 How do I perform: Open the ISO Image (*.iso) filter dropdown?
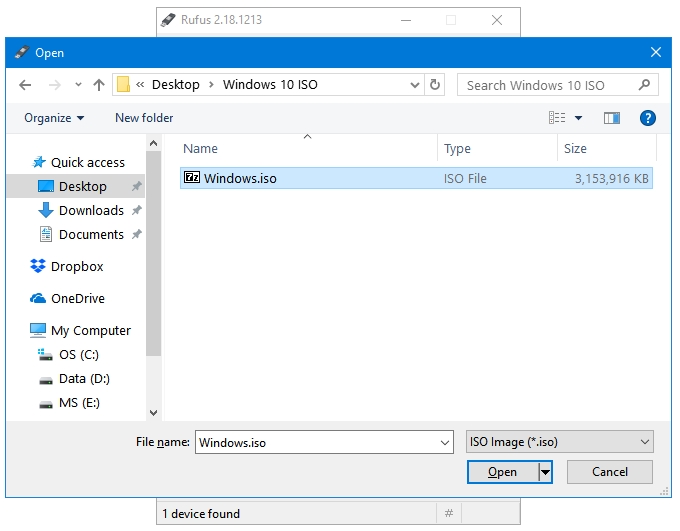coord(559,442)
